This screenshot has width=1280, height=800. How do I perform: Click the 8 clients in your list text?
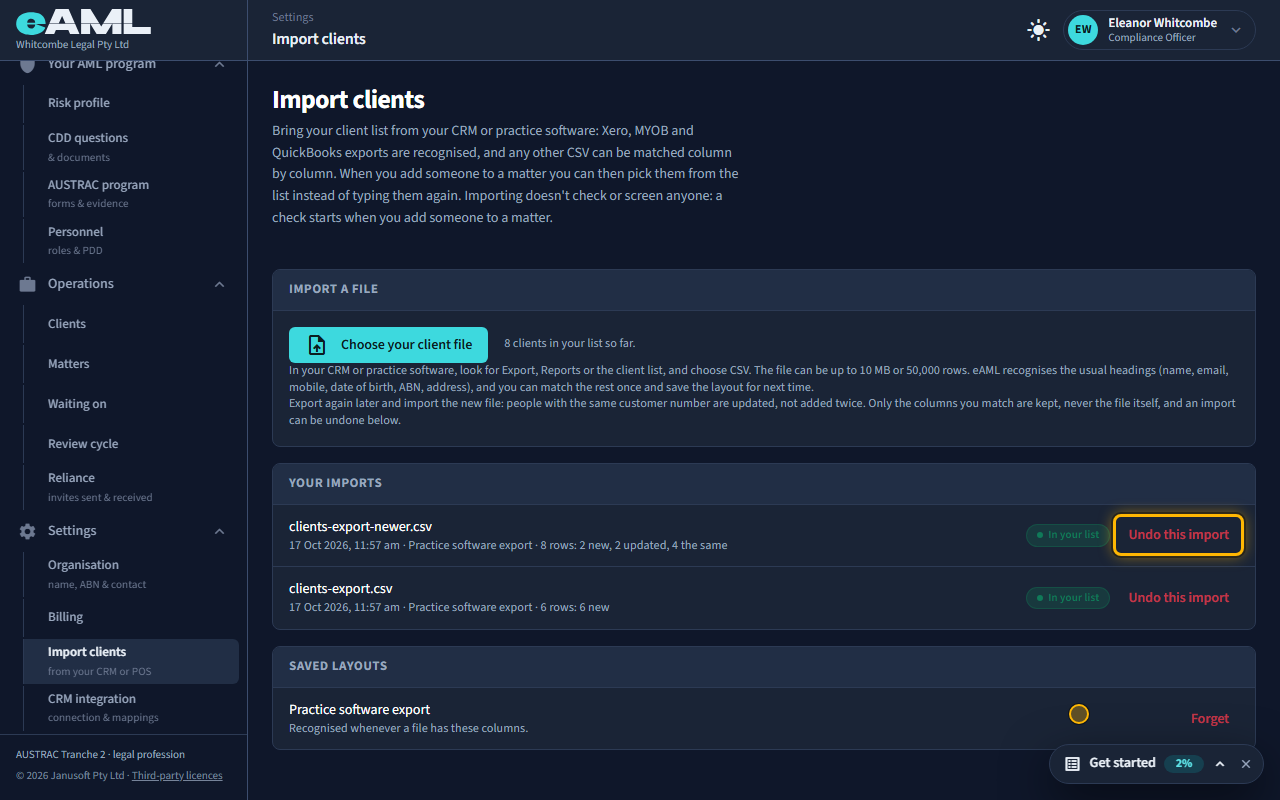(x=569, y=343)
